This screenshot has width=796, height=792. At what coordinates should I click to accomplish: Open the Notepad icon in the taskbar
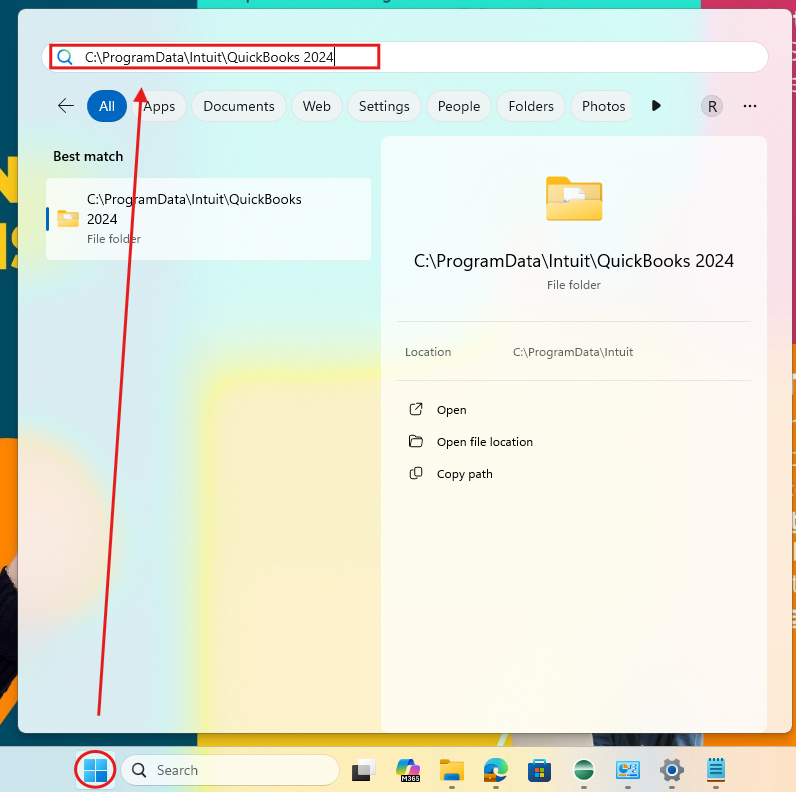tap(715, 771)
